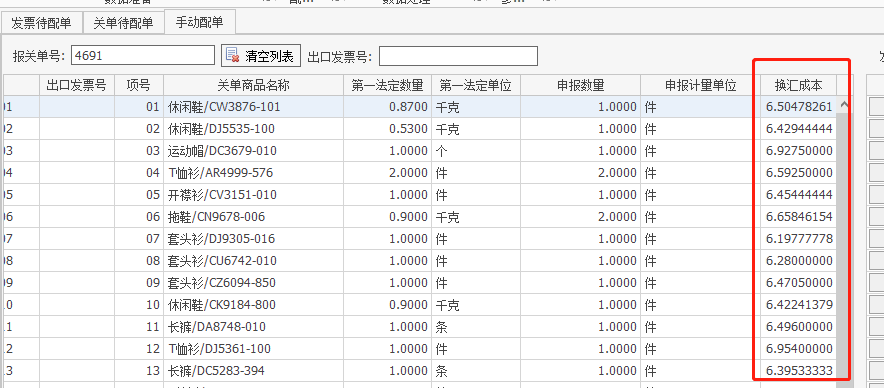Click 换汇成本 value 6.47050000
The image size is (884, 388).
799,283
